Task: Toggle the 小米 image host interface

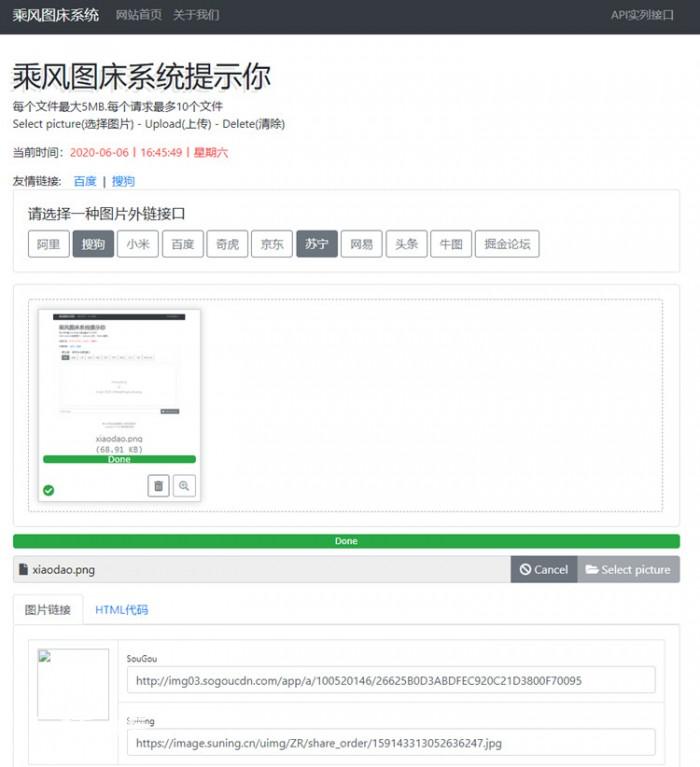Action: point(138,244)
